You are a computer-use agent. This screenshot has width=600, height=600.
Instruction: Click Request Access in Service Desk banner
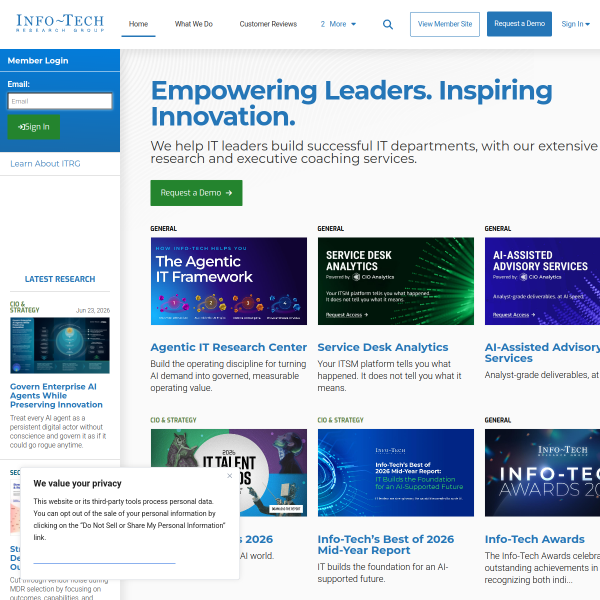[347, 315]
